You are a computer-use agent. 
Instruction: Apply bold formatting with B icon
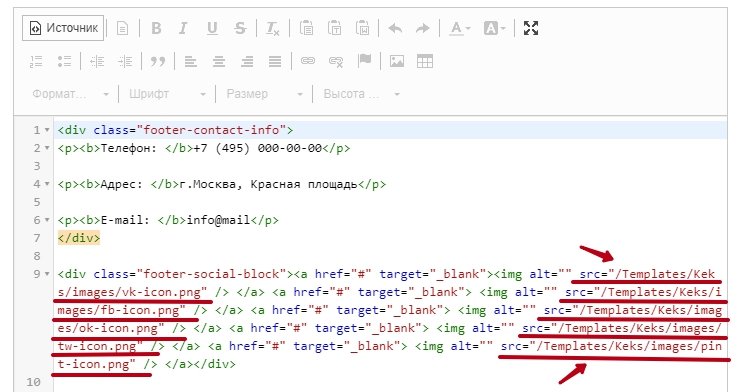(156, 28)
